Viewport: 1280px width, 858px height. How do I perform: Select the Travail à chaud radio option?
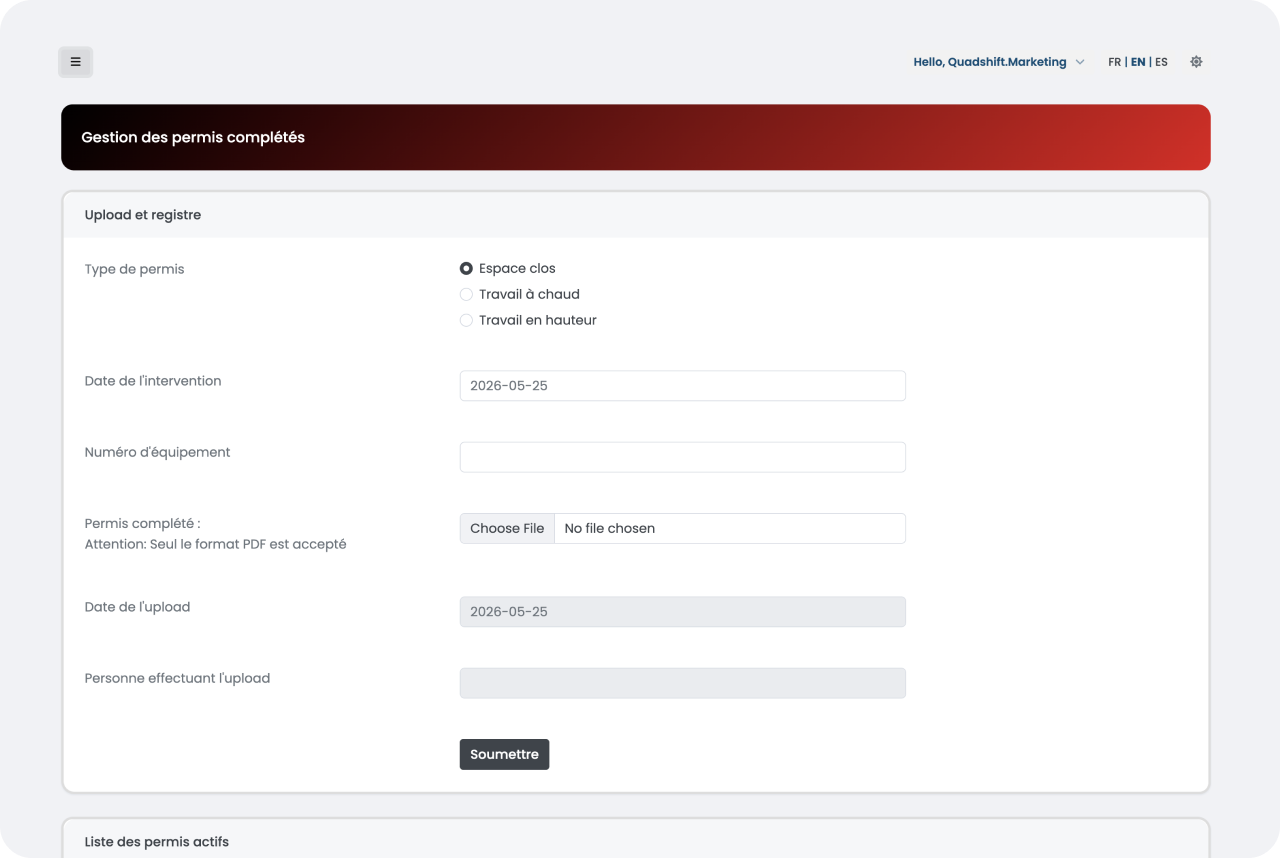pyautogui.click(x=466, y=294)
